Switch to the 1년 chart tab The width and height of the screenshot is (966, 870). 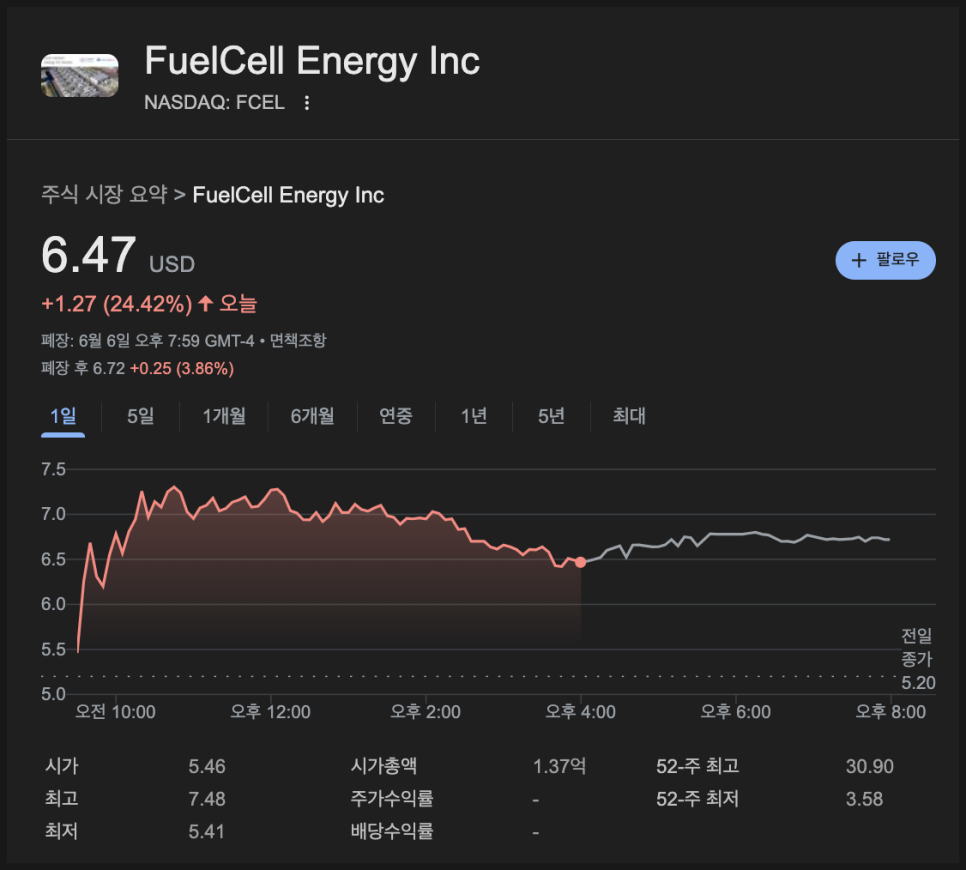pyautogui.click(x=474, y=416)
